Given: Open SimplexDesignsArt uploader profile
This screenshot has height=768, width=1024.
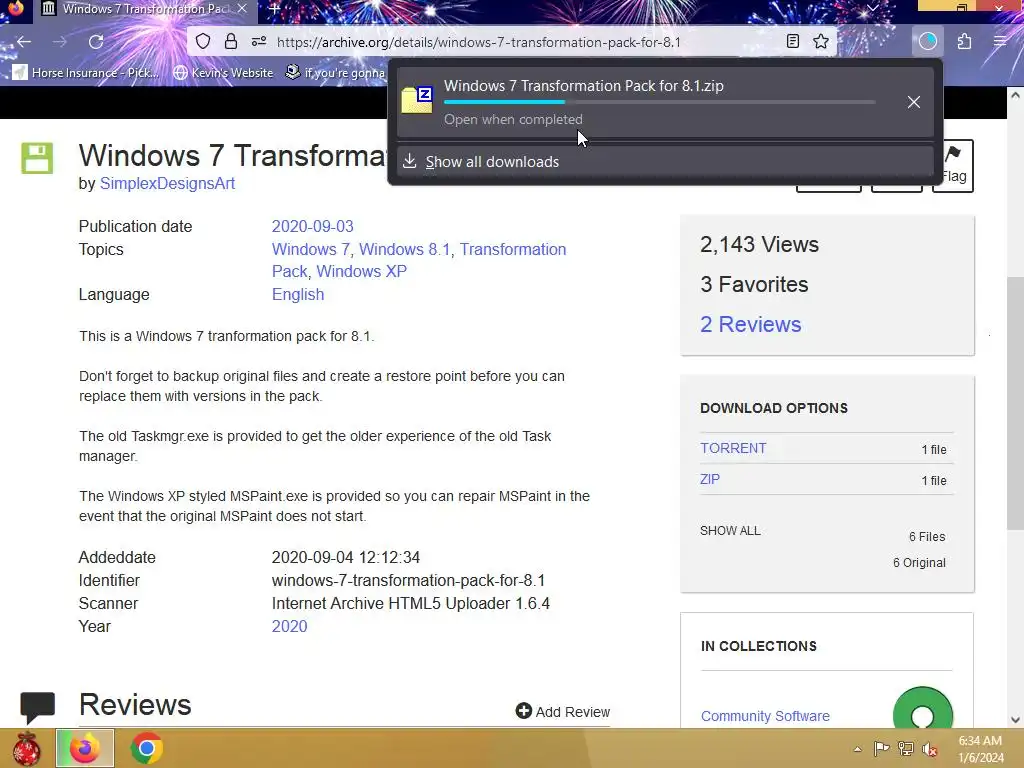Looking at the screenshot, I should [x=167, y=184].
